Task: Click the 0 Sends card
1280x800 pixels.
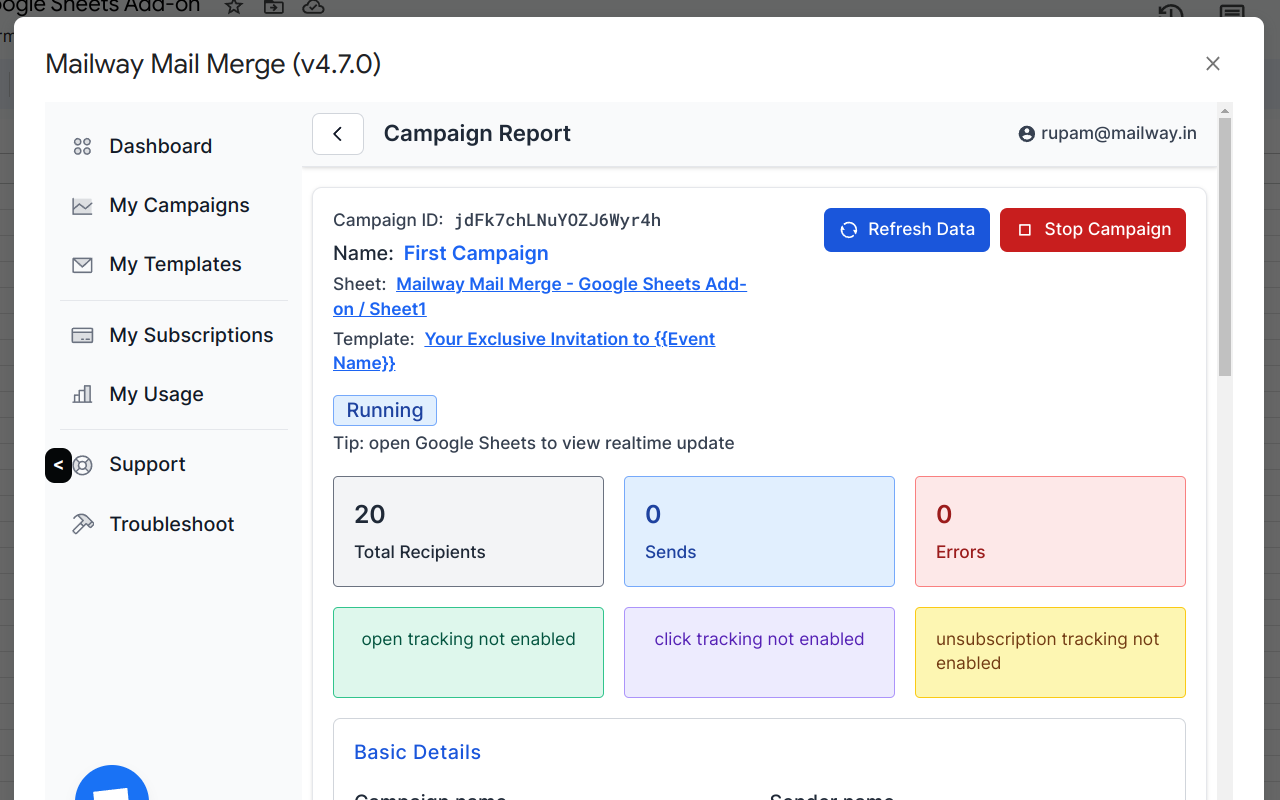Action: point(759,531)
